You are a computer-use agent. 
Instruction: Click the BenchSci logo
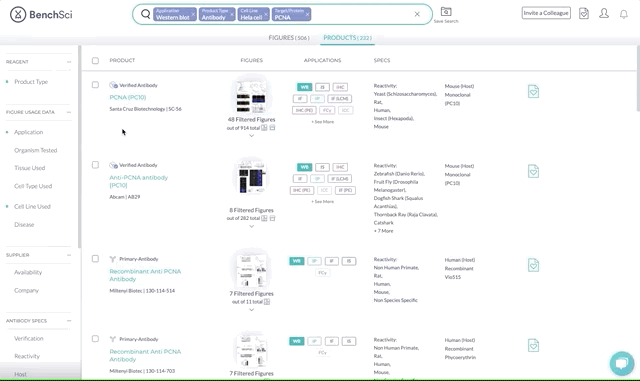pyautogui.click(x=41, y=15)
